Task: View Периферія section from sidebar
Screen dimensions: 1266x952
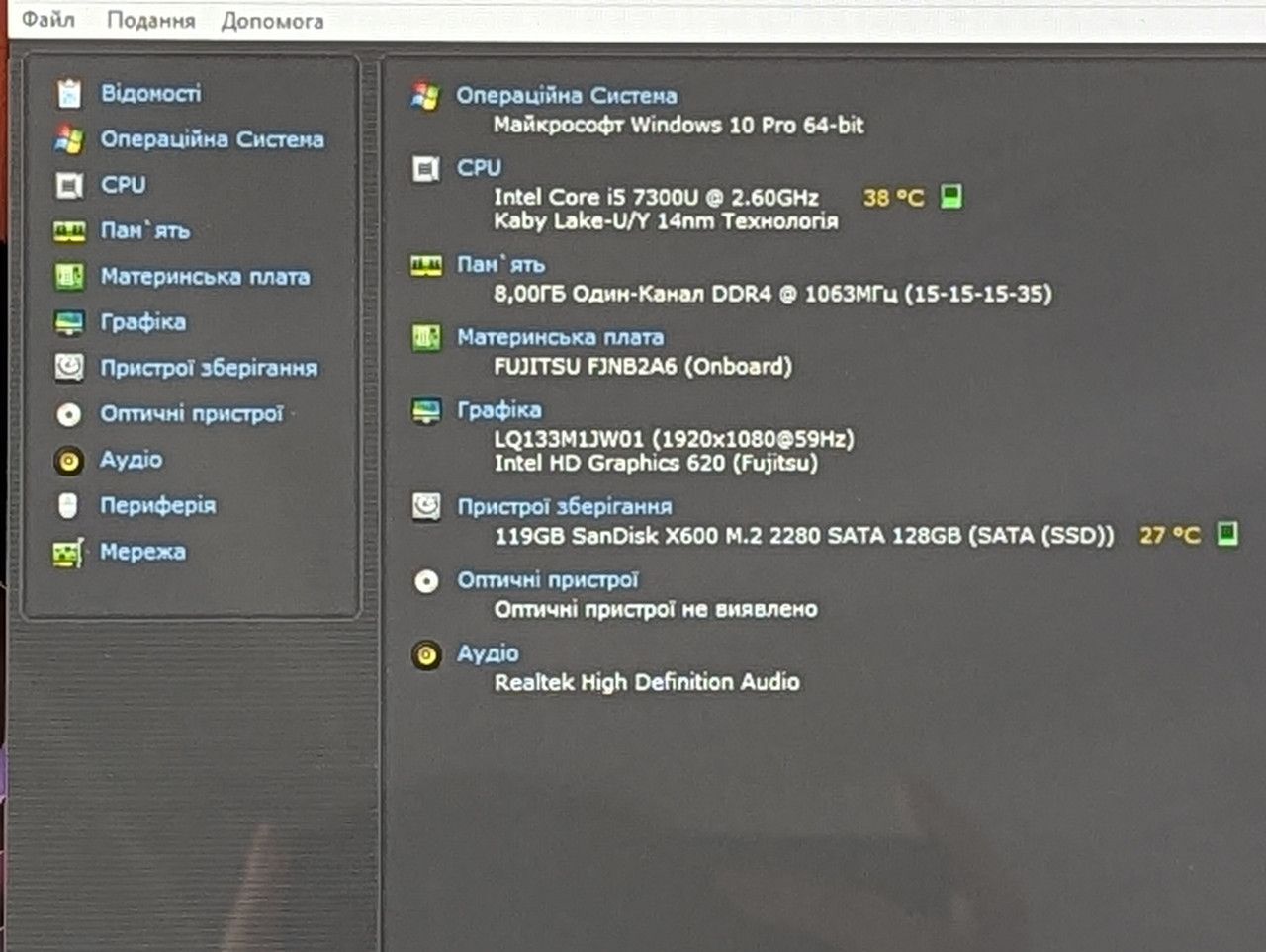Action: [x=157, y=505]
